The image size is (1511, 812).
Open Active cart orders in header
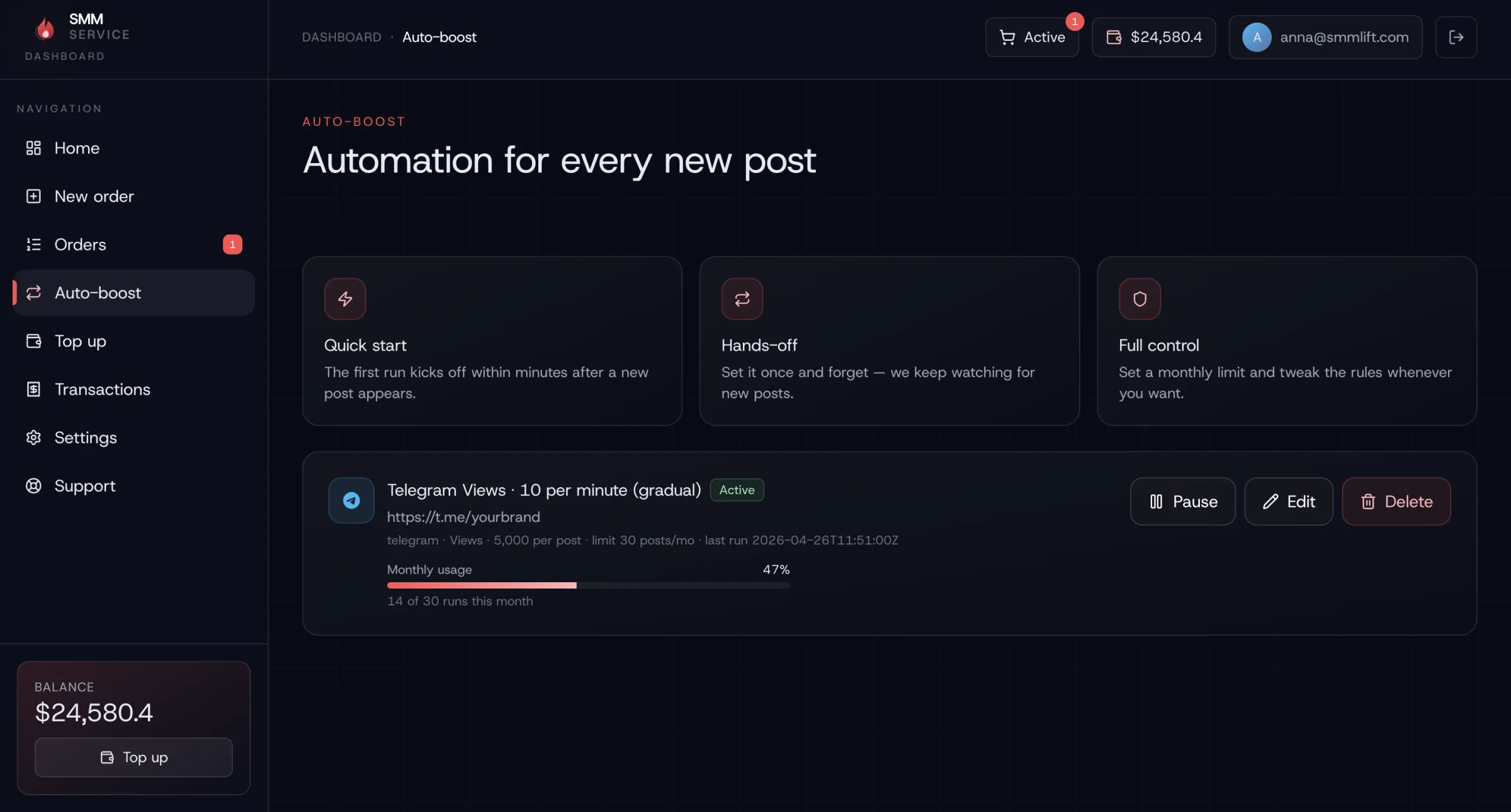[x=1032, y=37]
